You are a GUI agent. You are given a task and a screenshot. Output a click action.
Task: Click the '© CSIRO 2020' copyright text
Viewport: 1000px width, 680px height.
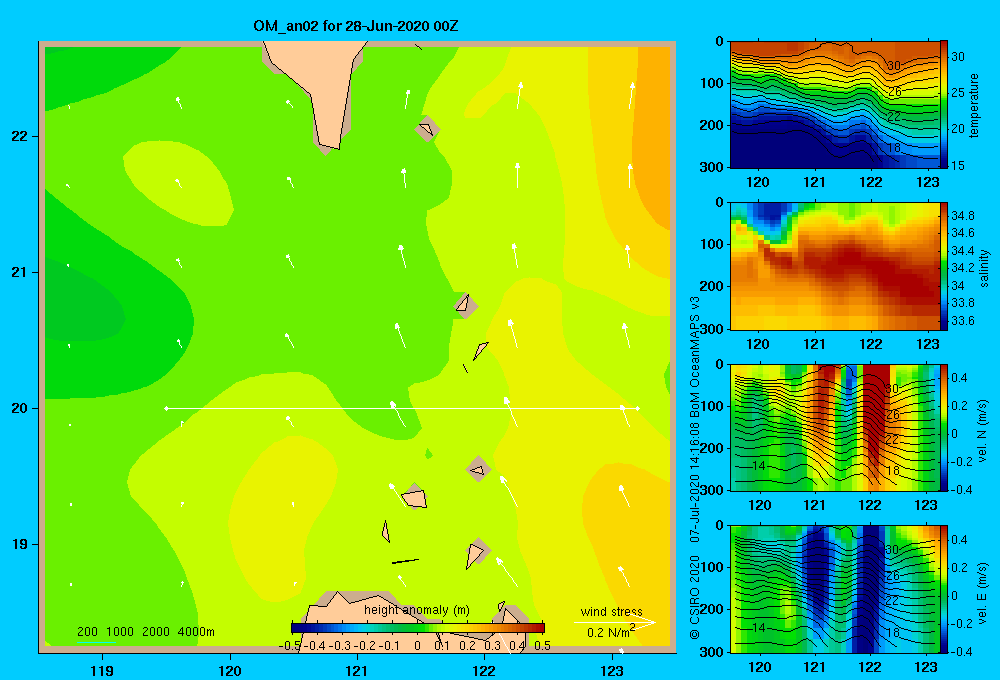tap(695, 598)
